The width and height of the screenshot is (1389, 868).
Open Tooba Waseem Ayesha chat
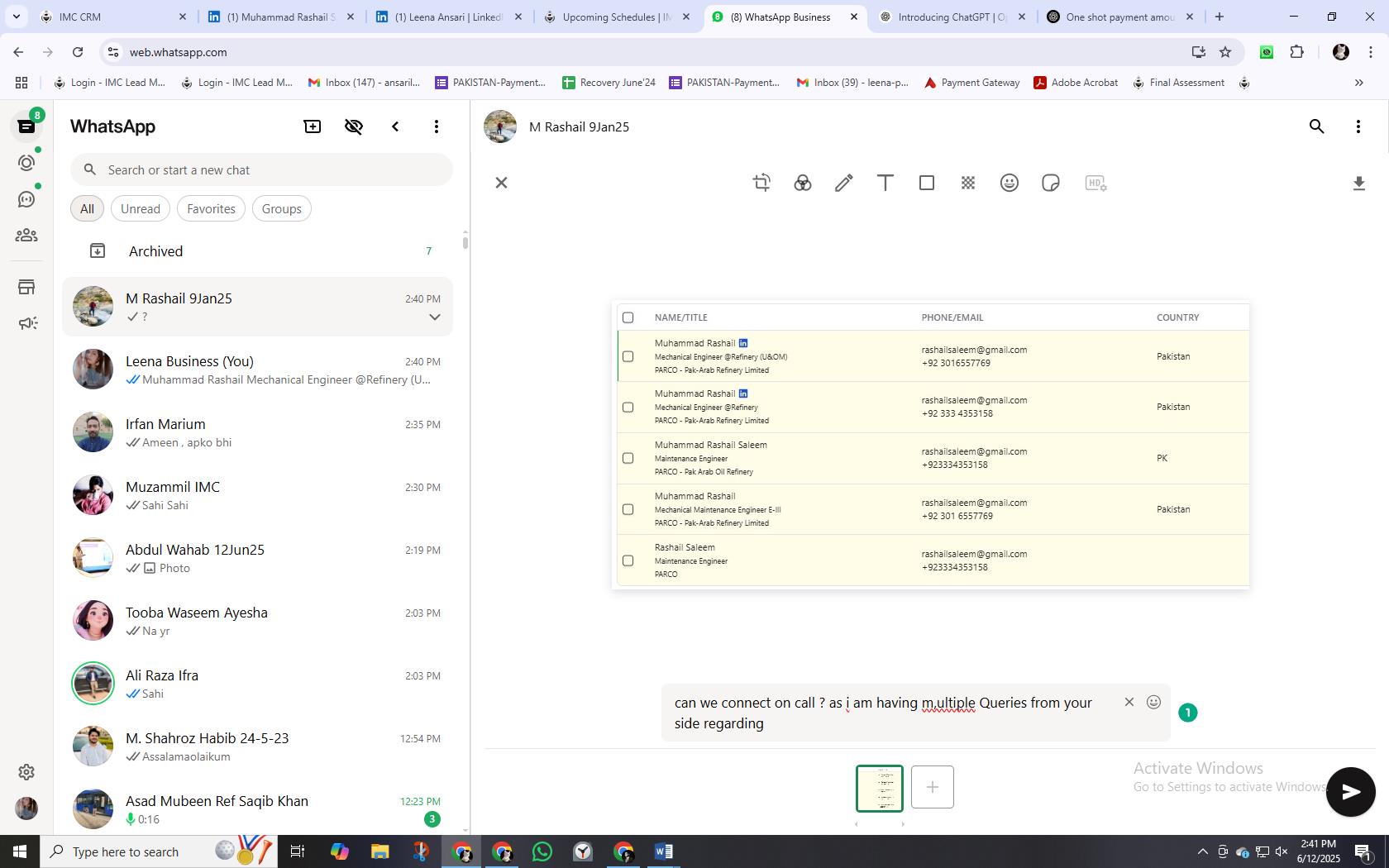257,621
